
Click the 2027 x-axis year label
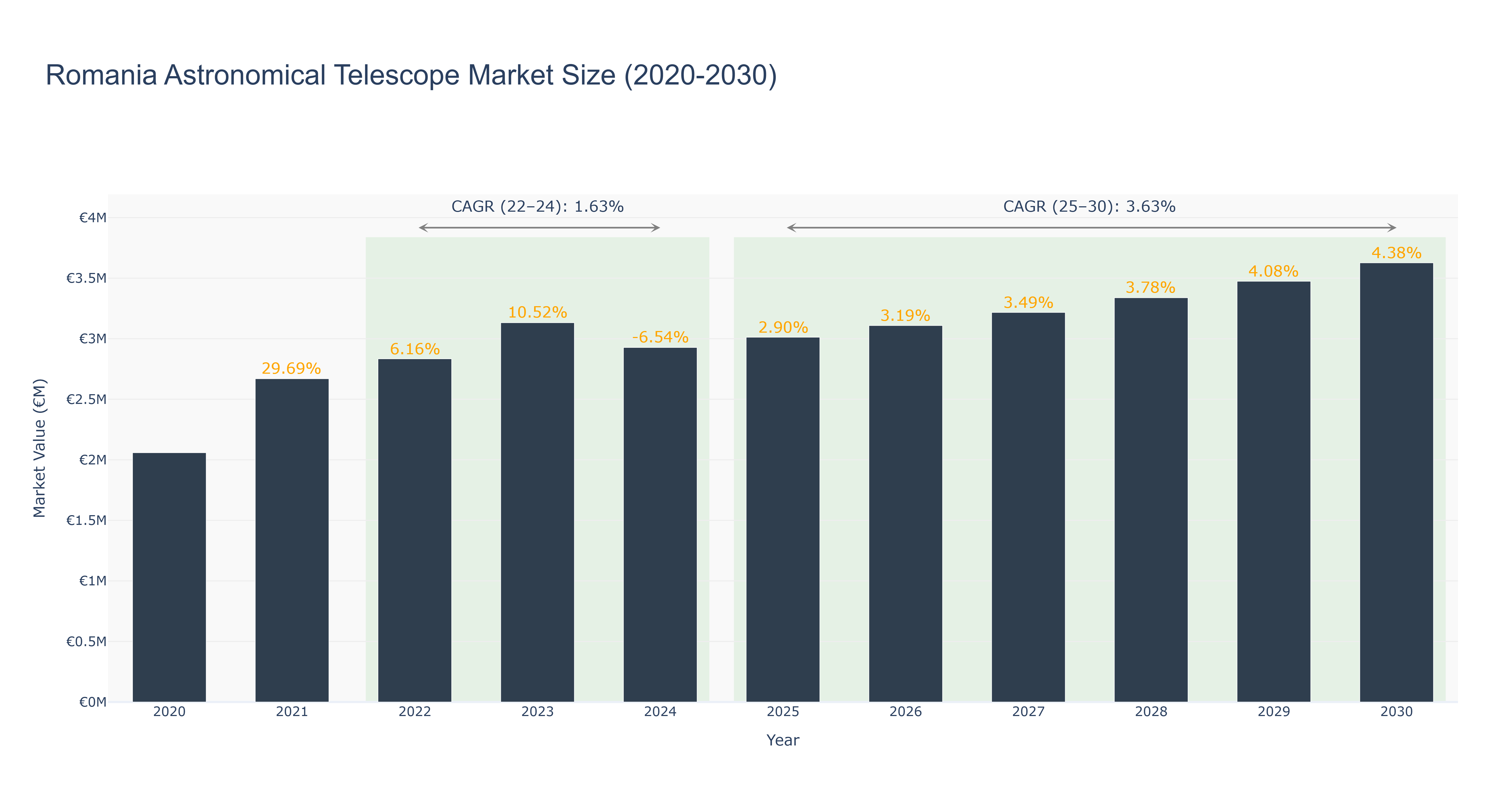[1028, 712]
